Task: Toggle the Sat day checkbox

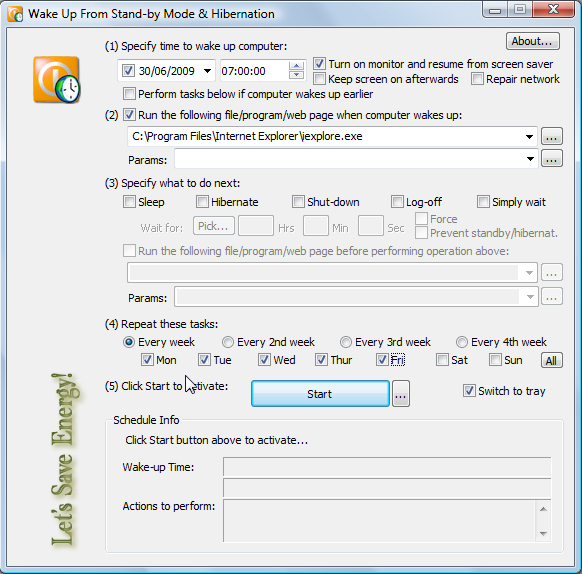Action: (442, 359)
